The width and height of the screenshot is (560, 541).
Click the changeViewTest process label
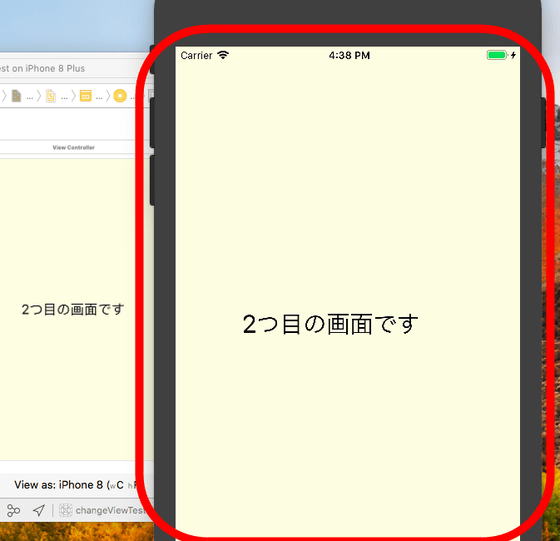tap(109, 510)
